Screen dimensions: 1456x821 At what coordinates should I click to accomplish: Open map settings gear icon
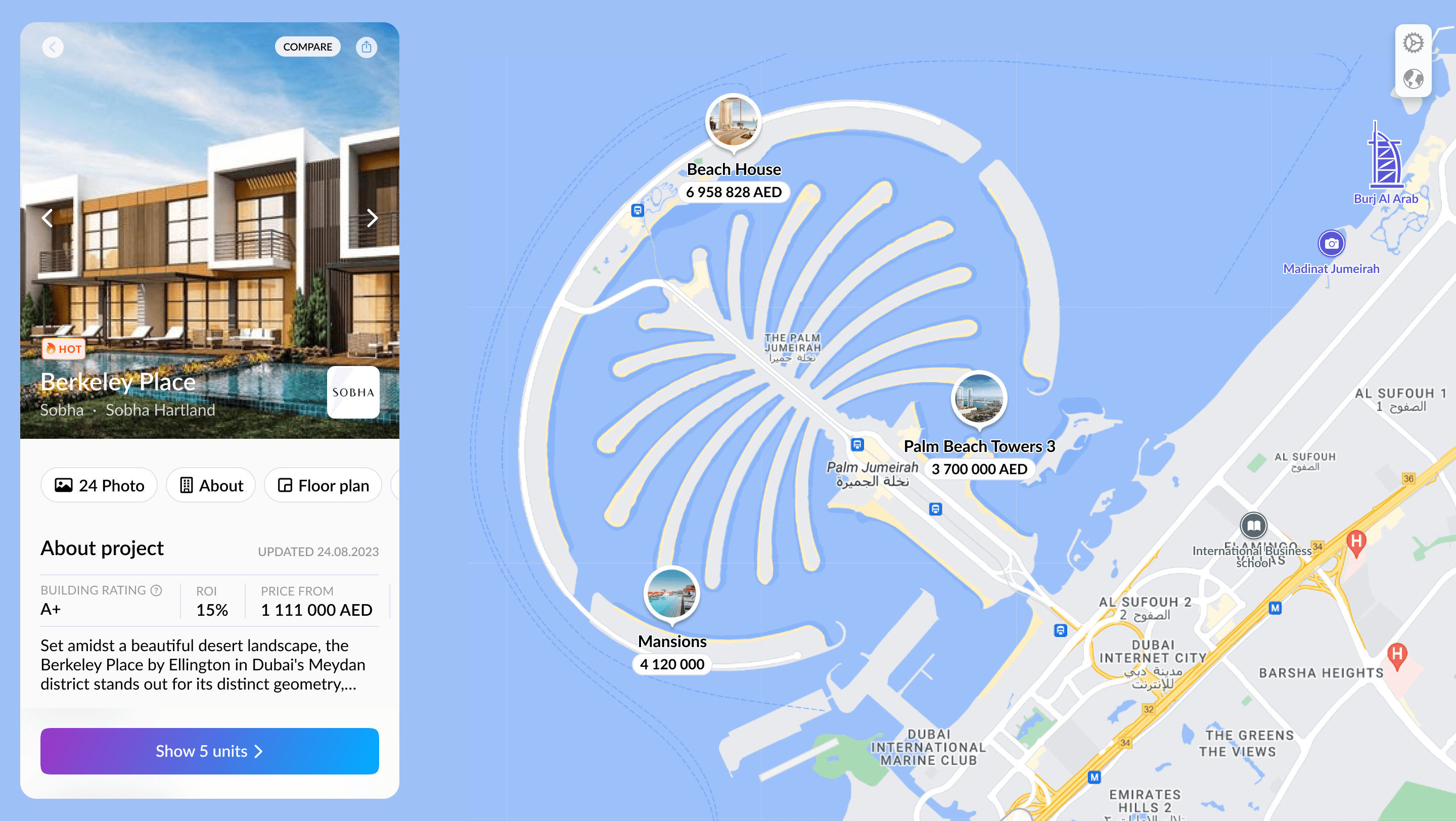click(1413, 43)
